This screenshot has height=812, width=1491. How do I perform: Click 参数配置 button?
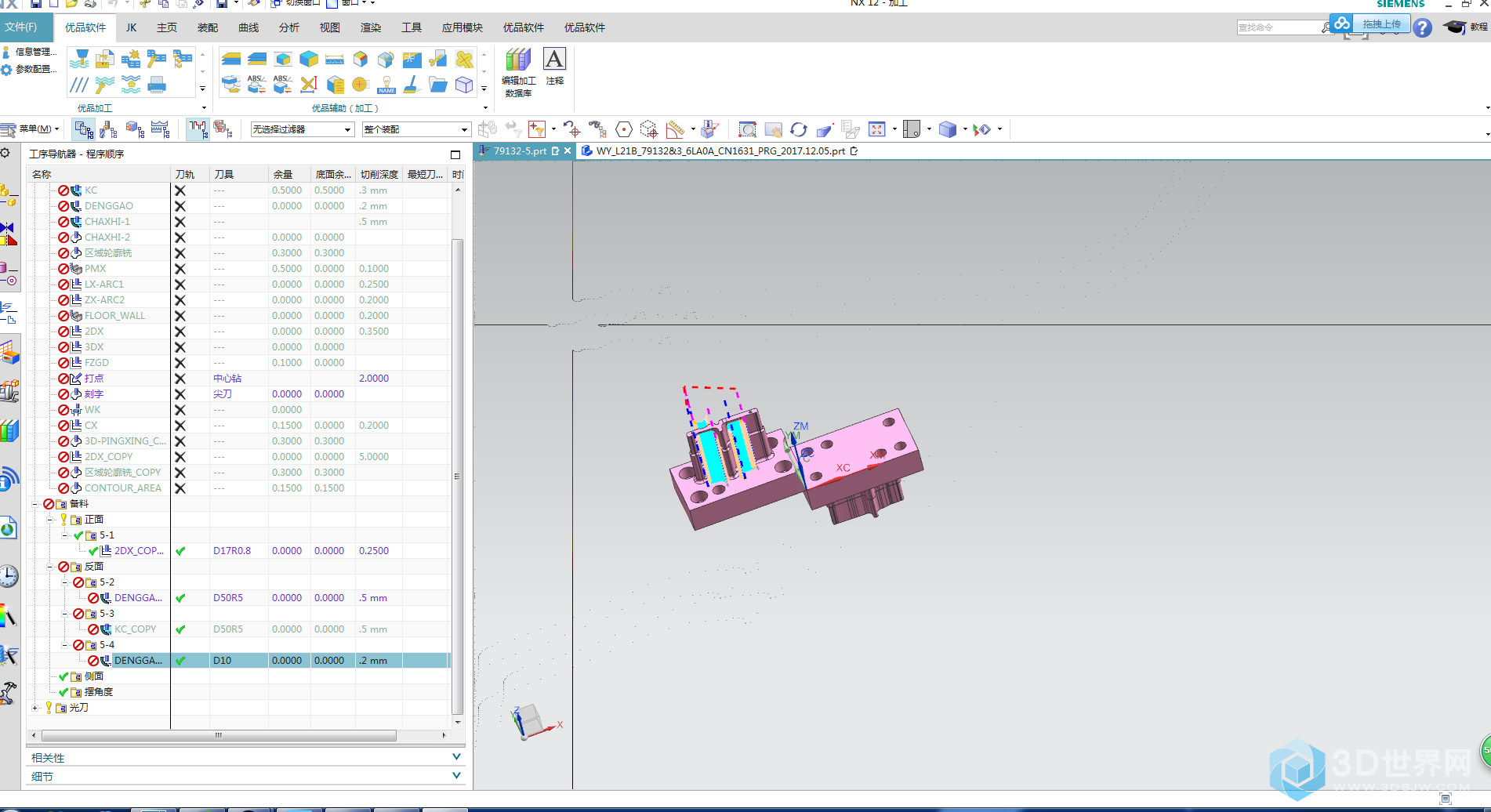31,69
